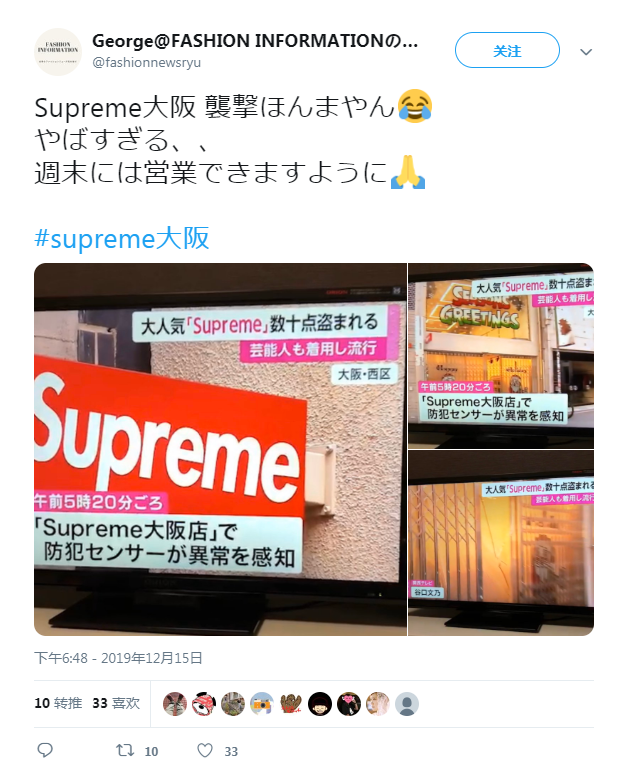The height and width of the screenshot is (782, 633).
Task: Open the 33 喜欢 likes list
Action: pyautogui.click(x=116, y=703)
